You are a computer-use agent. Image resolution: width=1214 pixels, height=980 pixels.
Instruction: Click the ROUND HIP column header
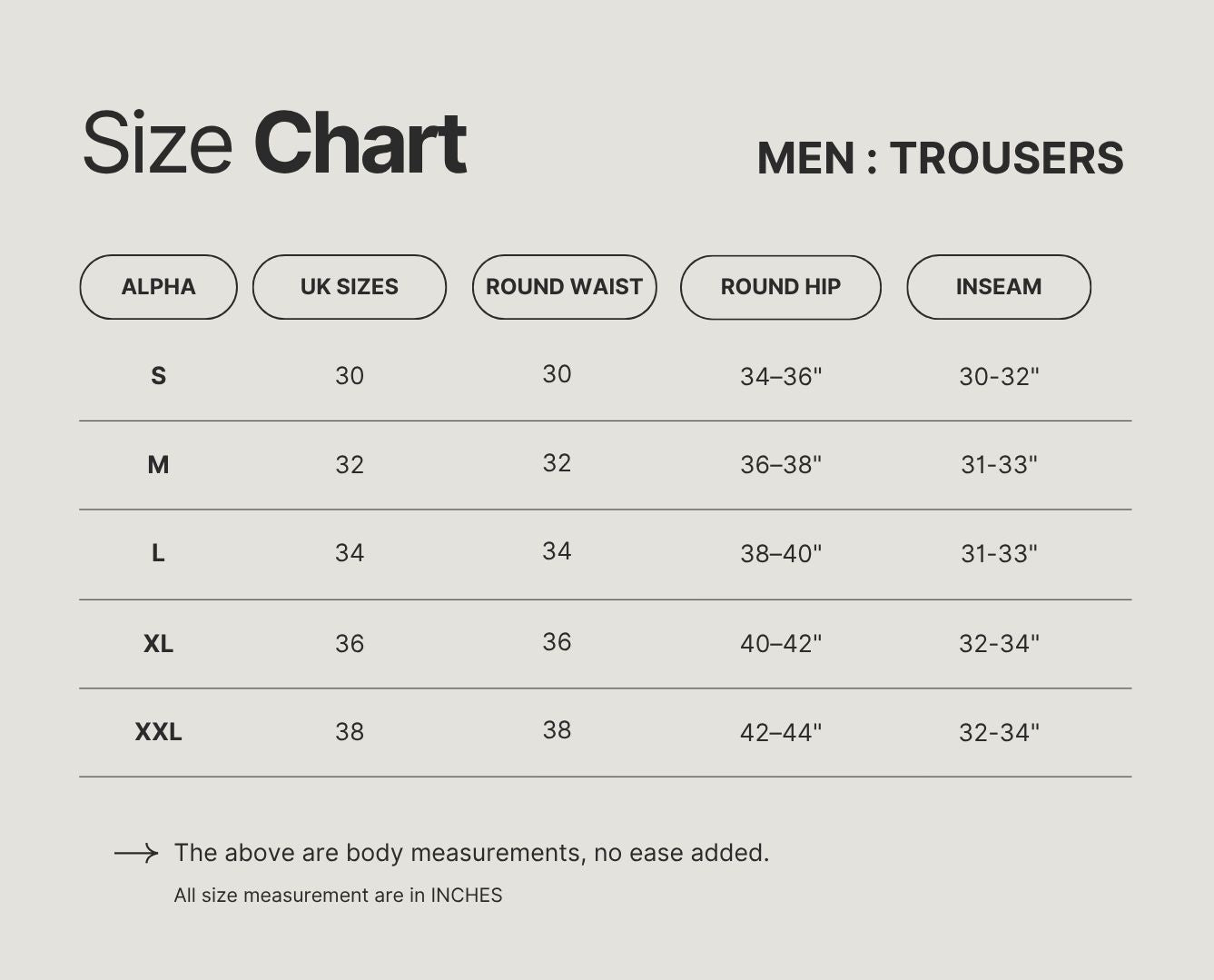point(781,287)
